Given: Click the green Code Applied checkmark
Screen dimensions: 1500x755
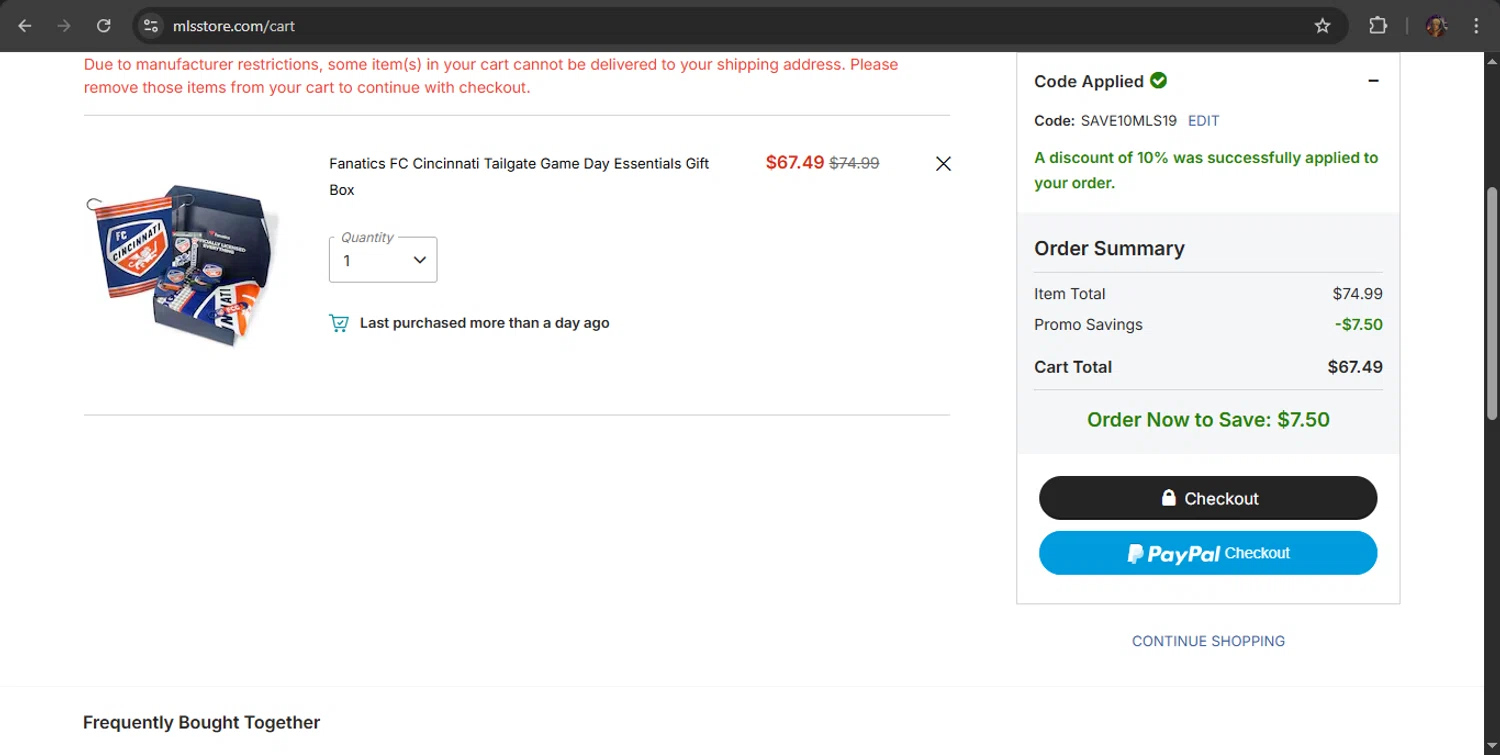Looking at the screenshot, I should [1158, 81].
